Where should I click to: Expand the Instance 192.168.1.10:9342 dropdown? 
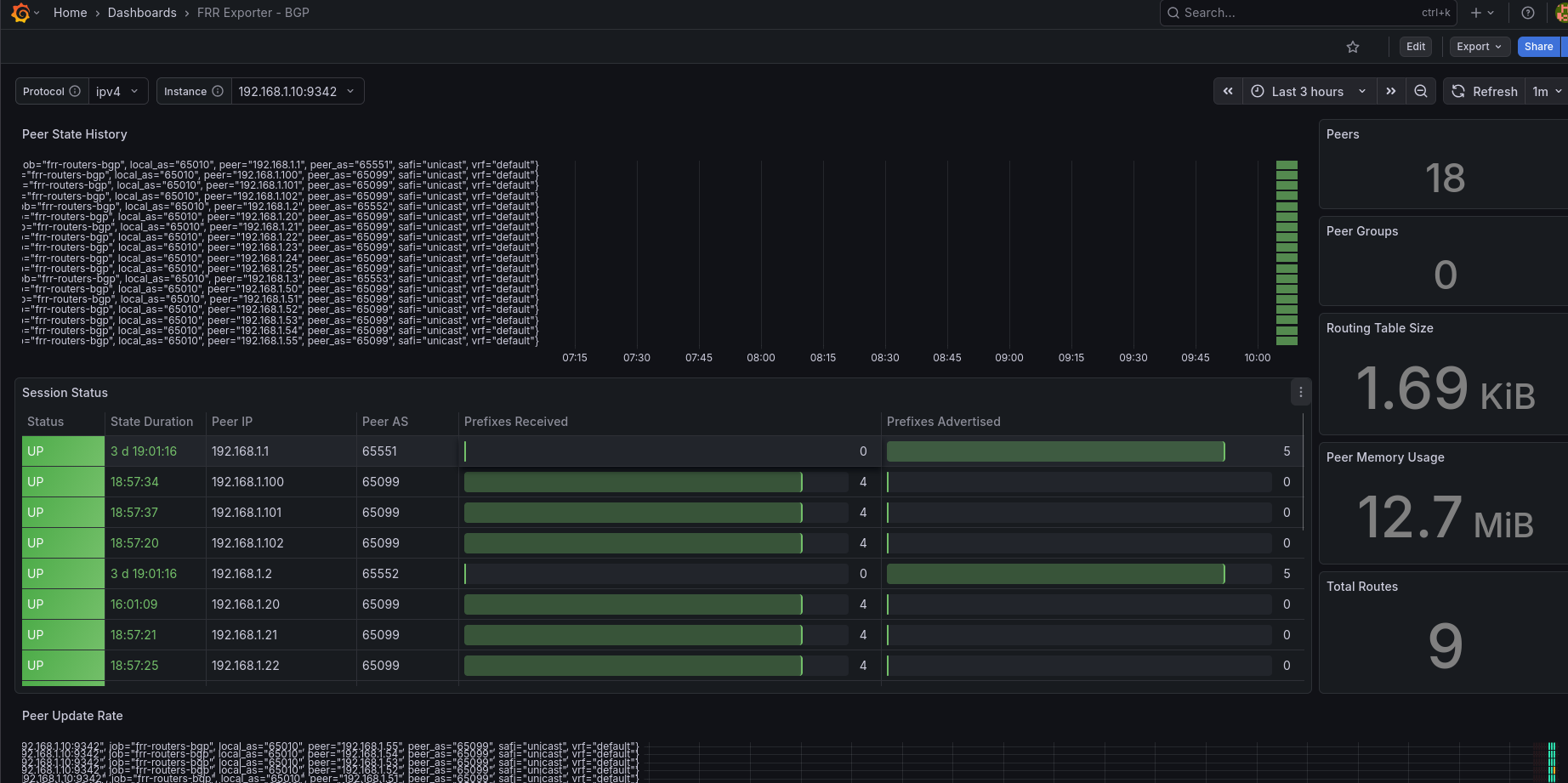tap(296, 91)
